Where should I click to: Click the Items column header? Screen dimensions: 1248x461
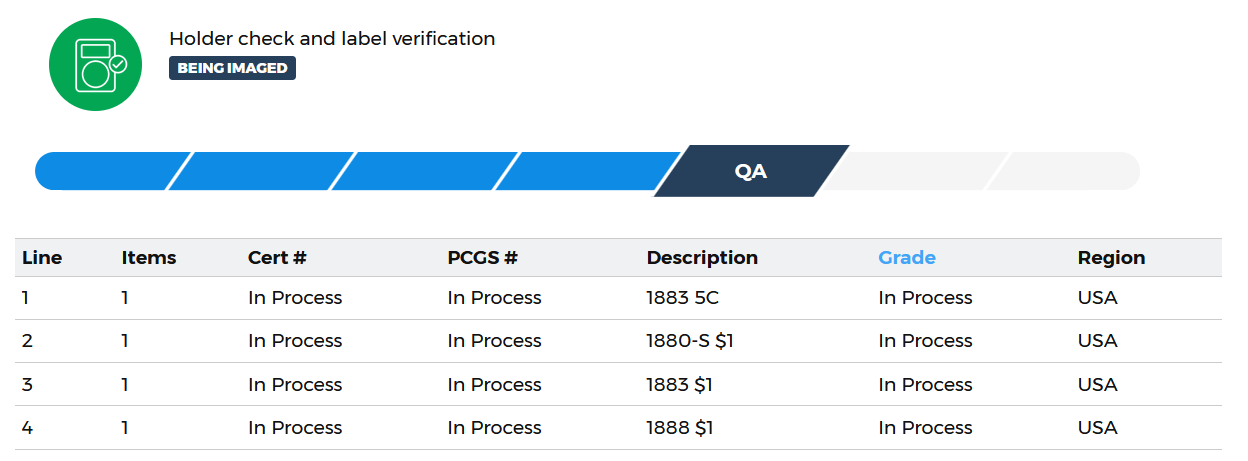tap(149, 258)
